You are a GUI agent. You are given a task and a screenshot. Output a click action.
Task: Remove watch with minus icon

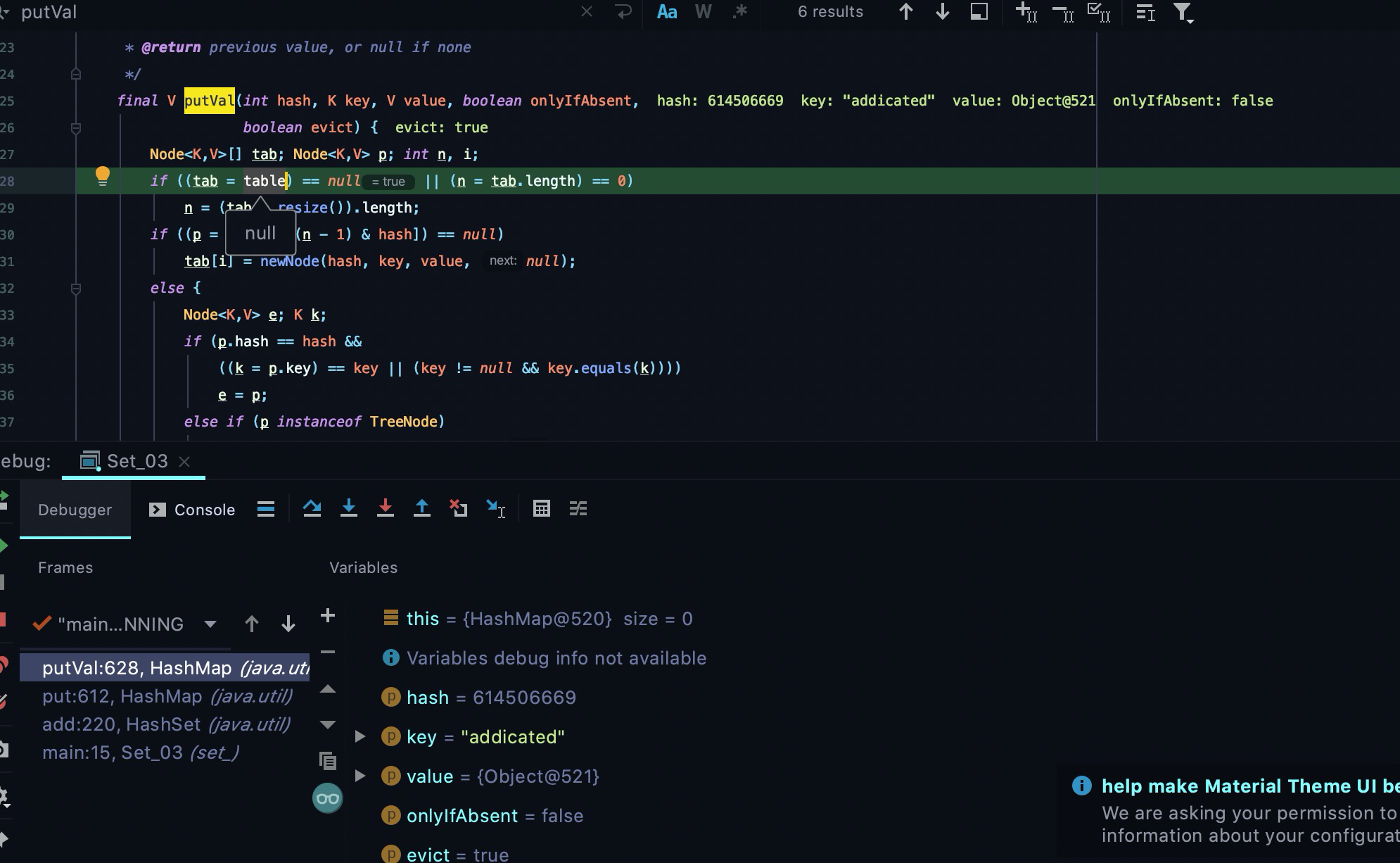pos(328,653)
